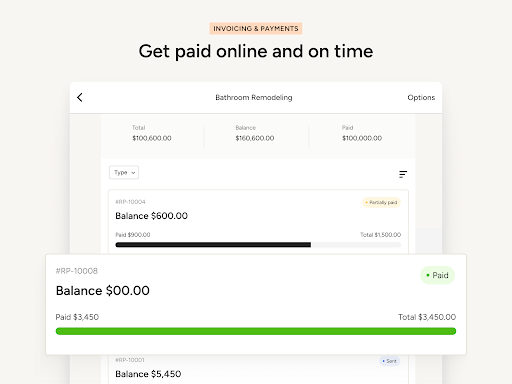Image resolution: width=512 pixels, height=384 pixels.
Task: Open invoice #RP-10008 card
Action: pyautogui.click(x=256, y=304)
